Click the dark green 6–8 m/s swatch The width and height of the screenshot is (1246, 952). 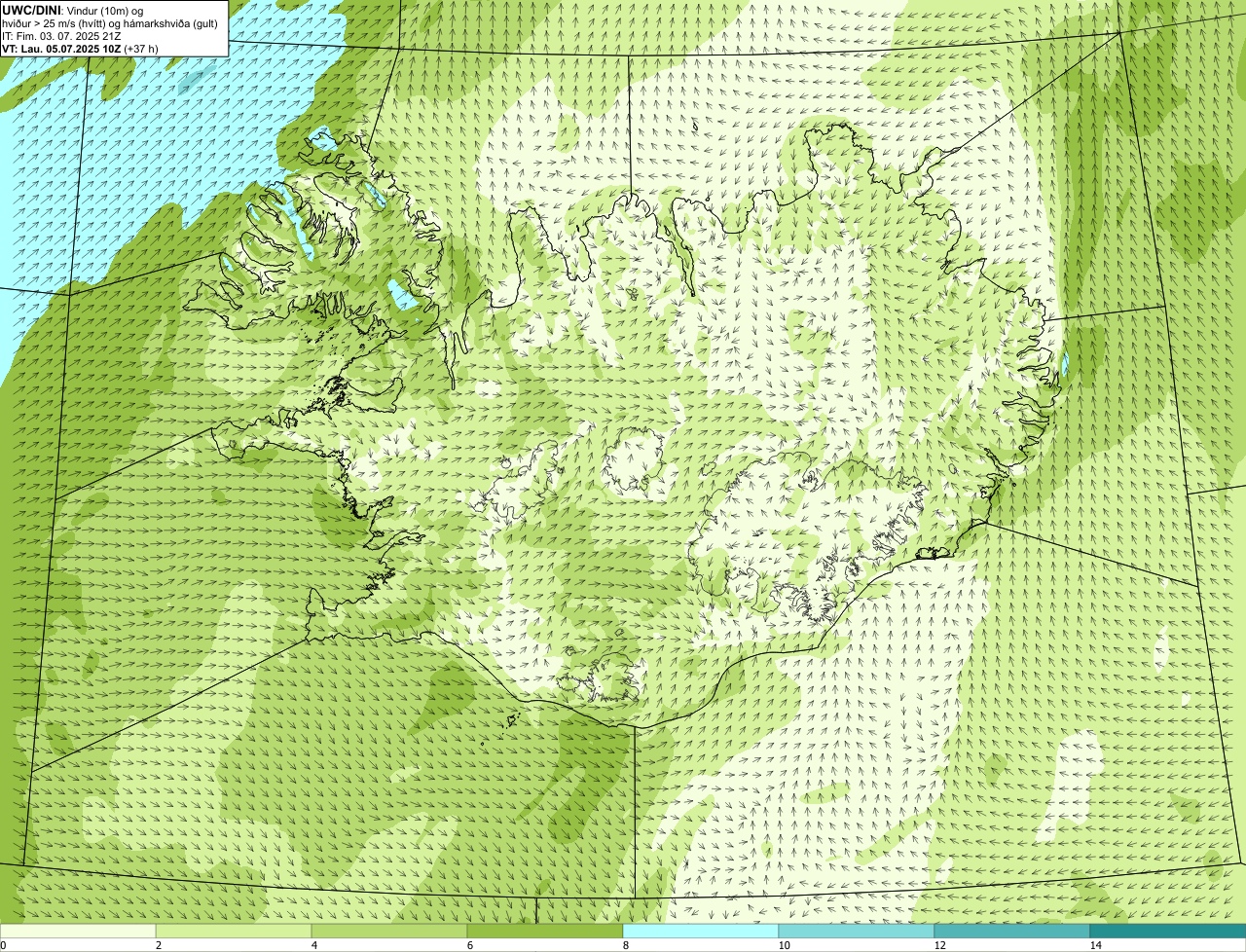pos(545,931)
